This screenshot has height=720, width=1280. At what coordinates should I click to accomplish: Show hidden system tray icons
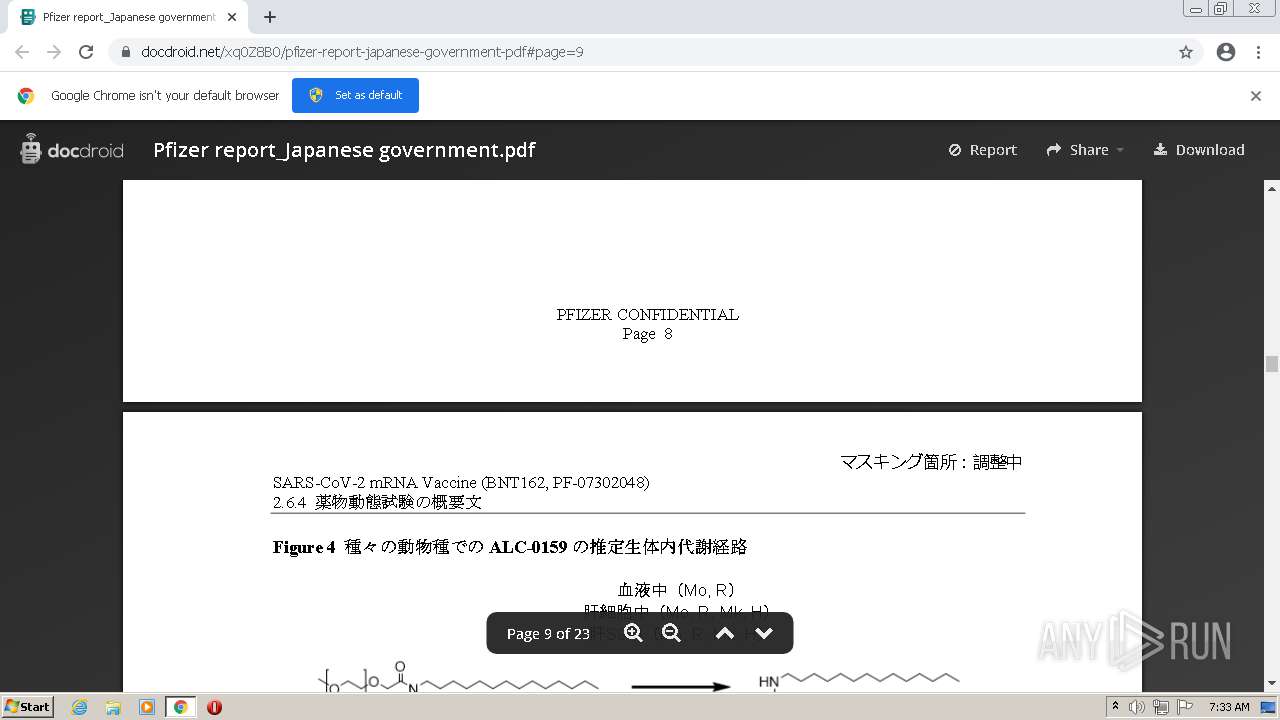pos(1115,706)
